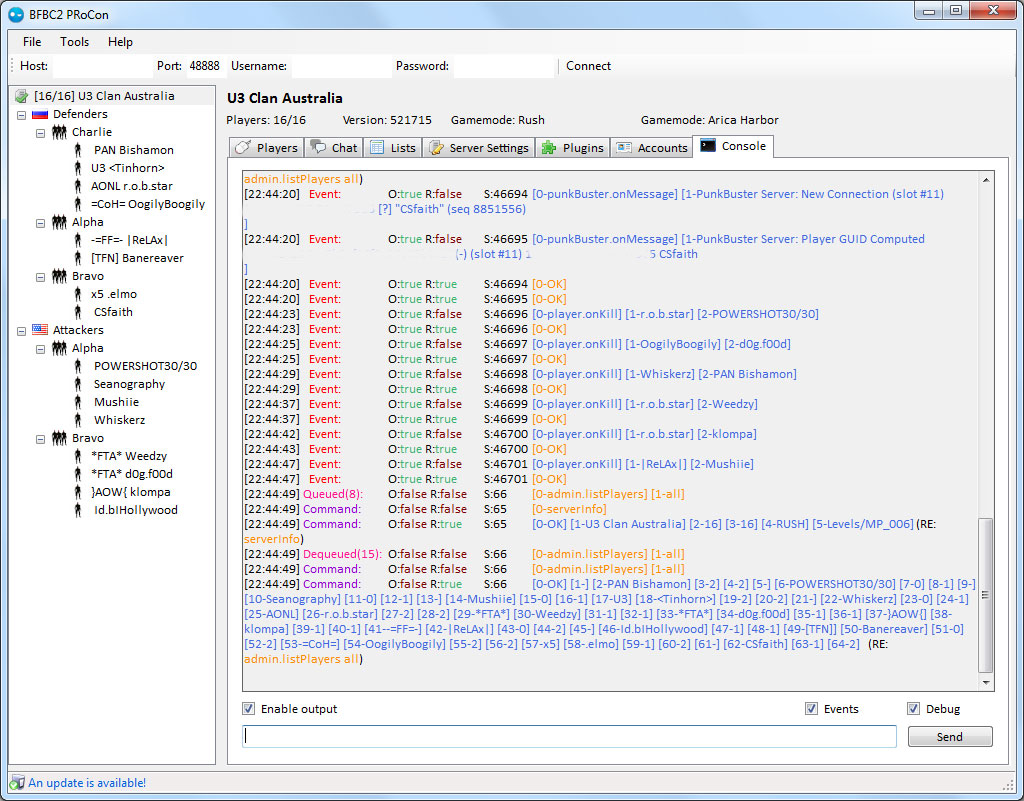Click the Send button
This screenshot has height=801, width=1024.
click(950, 737)
